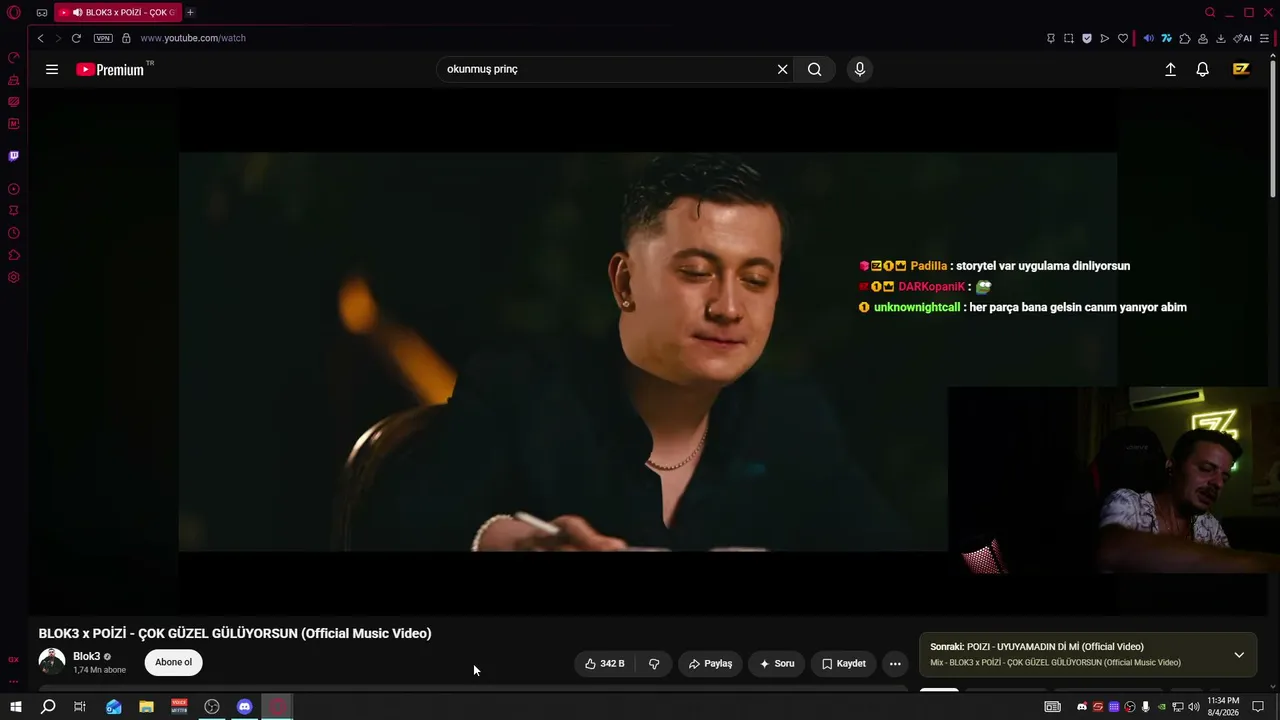The width and height of the screenshot is (1280, 720).
Task: Open a new browser tab
Action: (190, 12)
